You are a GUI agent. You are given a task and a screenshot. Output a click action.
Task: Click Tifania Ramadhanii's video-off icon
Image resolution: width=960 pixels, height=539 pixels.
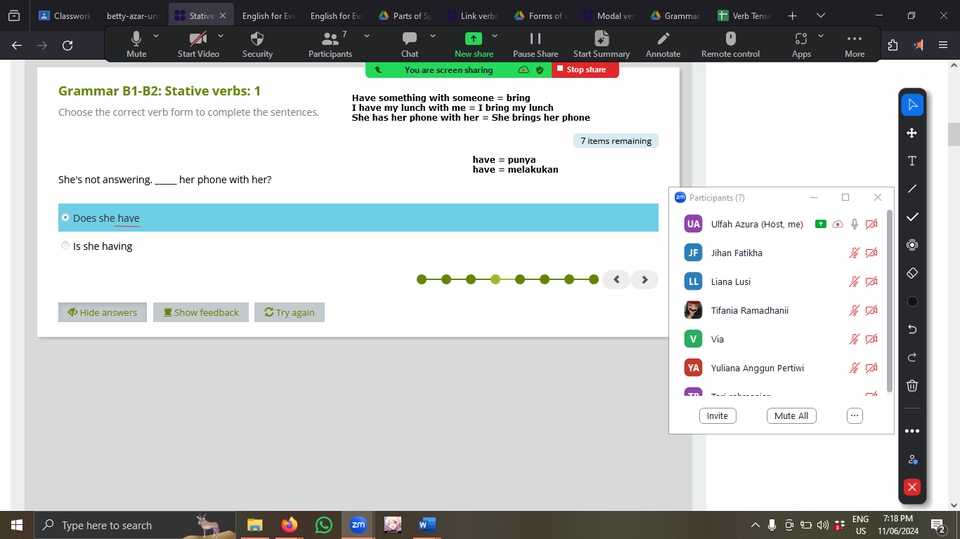point(871,310)
